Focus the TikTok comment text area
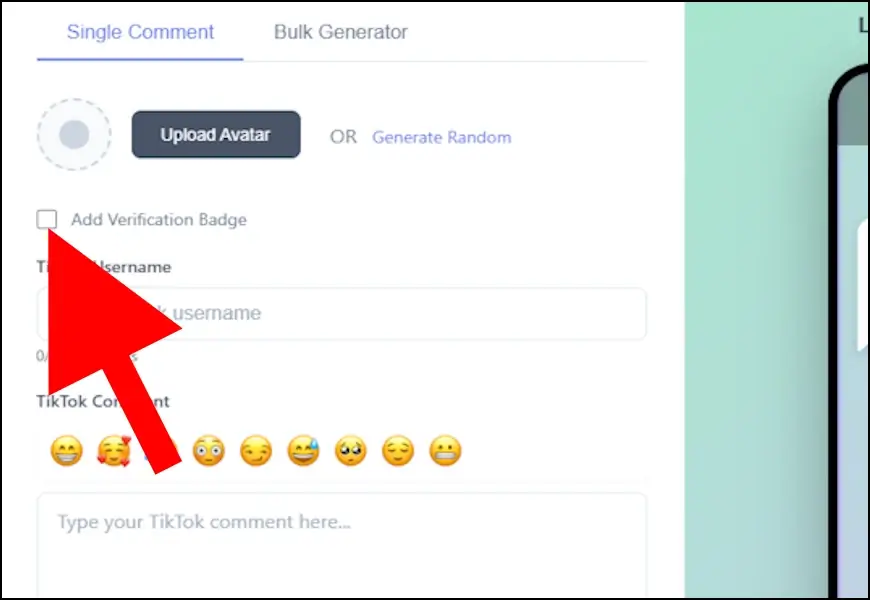 [x=342, y=546]
